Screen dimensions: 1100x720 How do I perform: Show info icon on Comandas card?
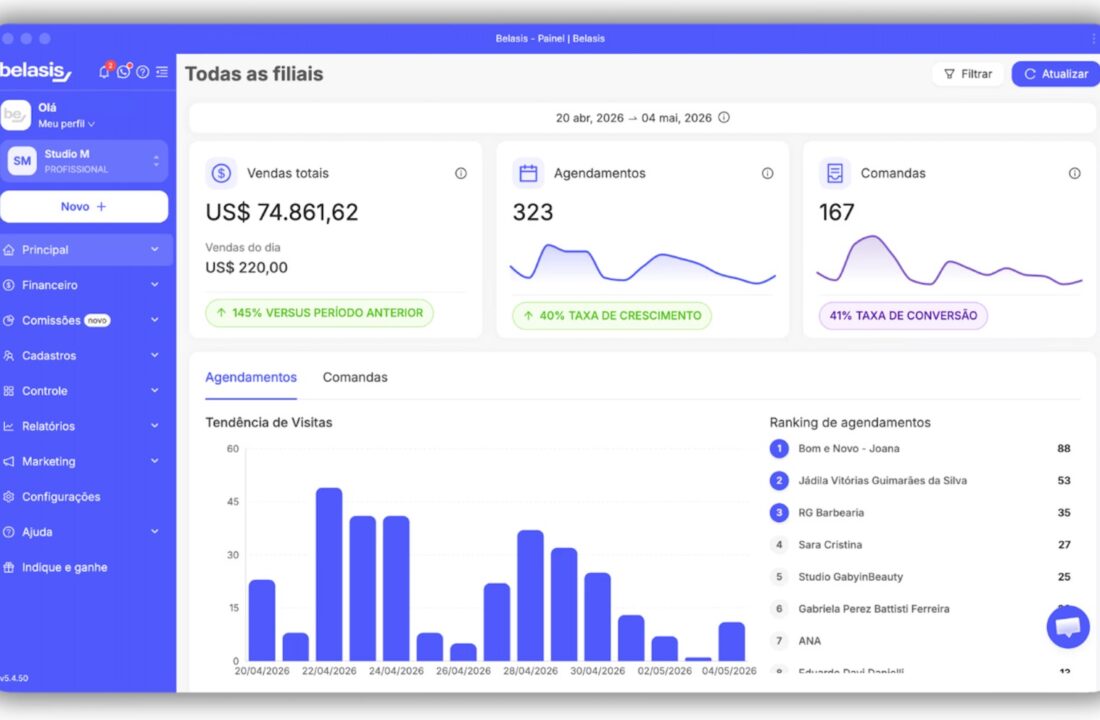[1074, 173]
